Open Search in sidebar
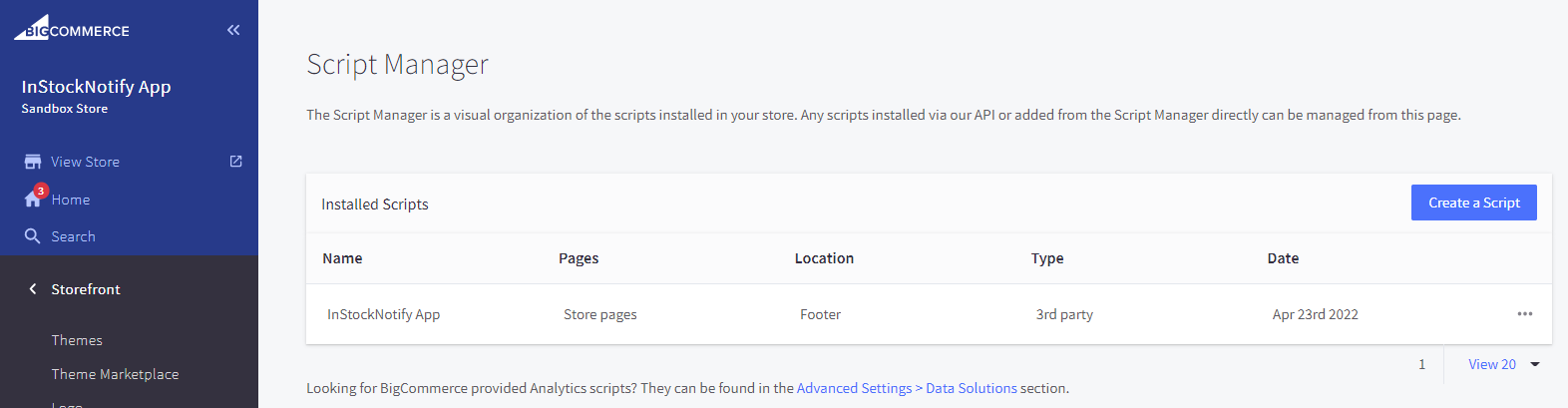Screen dimensions: 1568x408 point(74,236)
